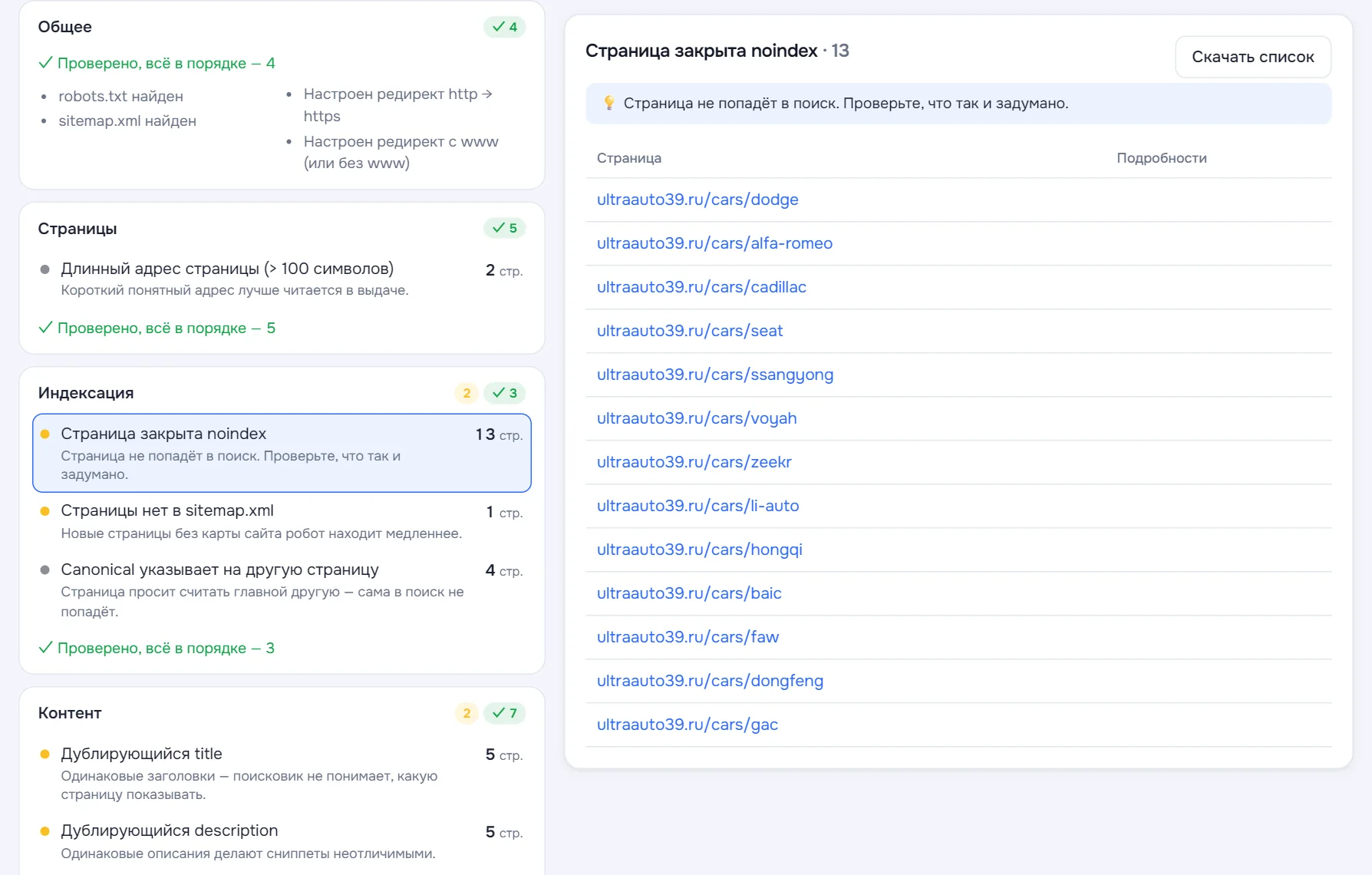Select the Дублирующийся description issue
The image size is (1372, 875).
pyautogui.click(x=282, y=841)
